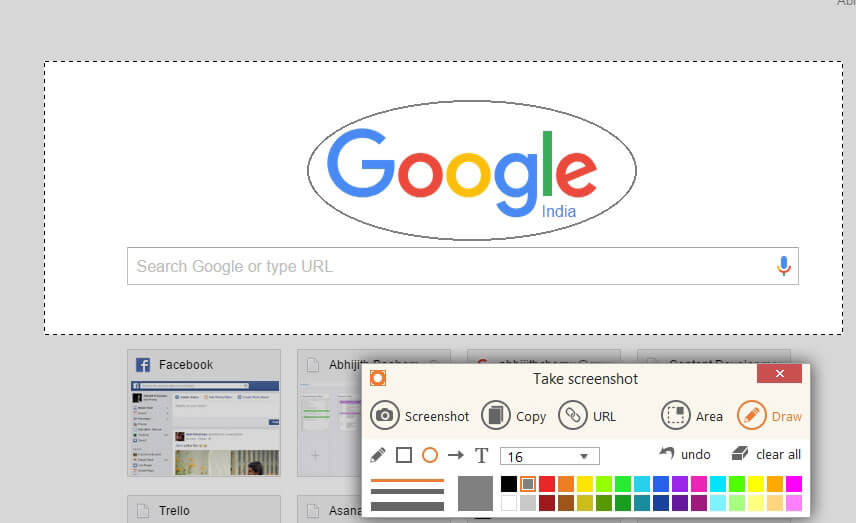Viewport: 856px width, 523px height.
Task: Pick the brown color swatch
Action: (x=566, y=503)
